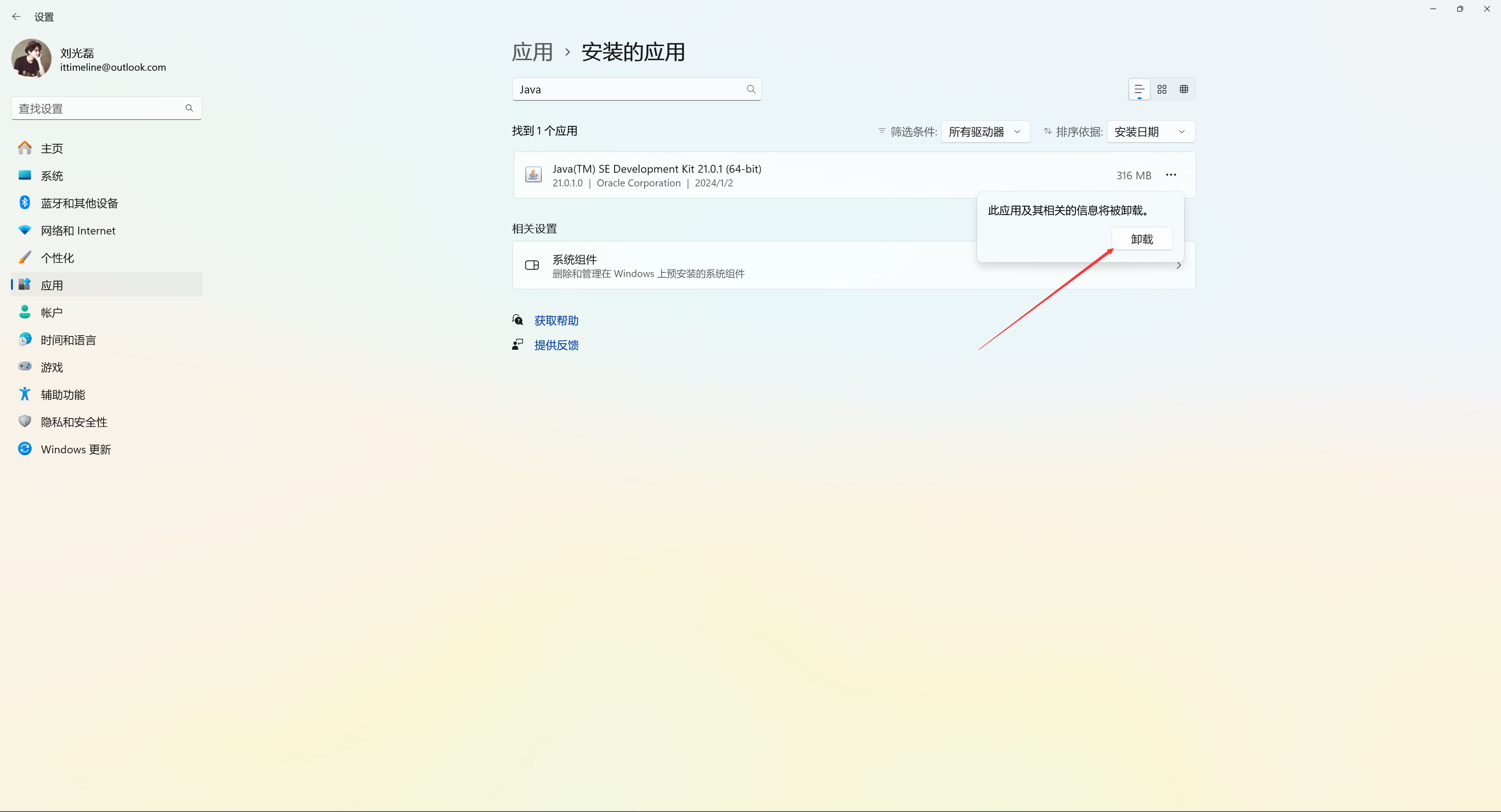Click the 卸载 confirm button
This screenshot has height=812, width=1501.
coord(1142,239)
